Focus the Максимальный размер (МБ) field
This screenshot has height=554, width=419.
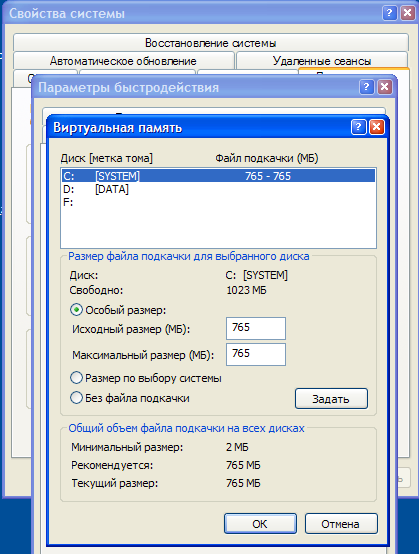(256, 354)
